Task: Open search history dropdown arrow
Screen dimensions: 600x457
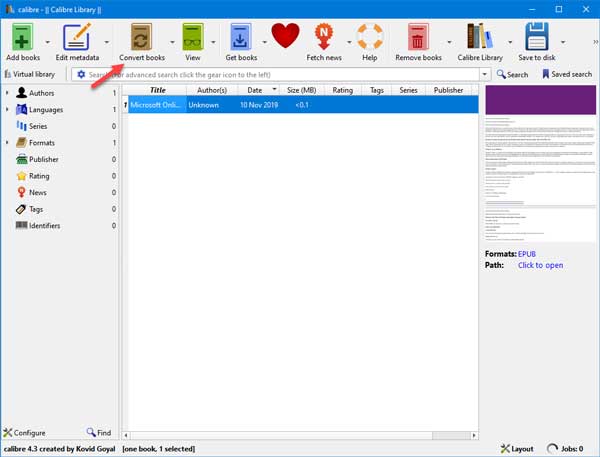Action: point(485,74)
